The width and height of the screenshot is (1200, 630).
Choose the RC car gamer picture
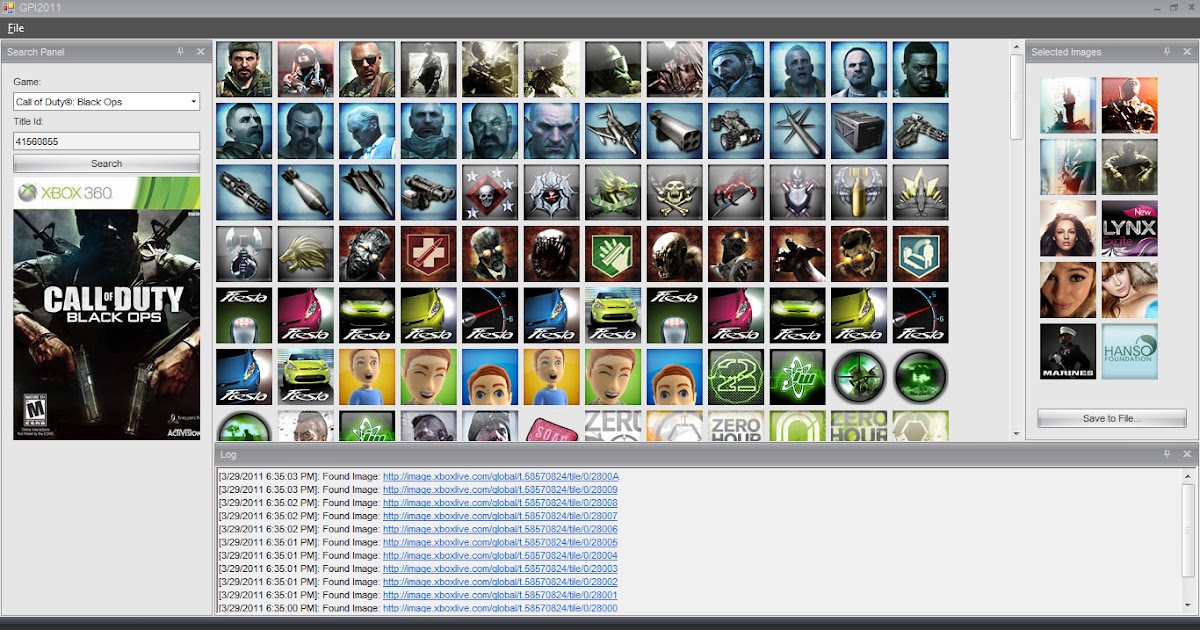736,131
